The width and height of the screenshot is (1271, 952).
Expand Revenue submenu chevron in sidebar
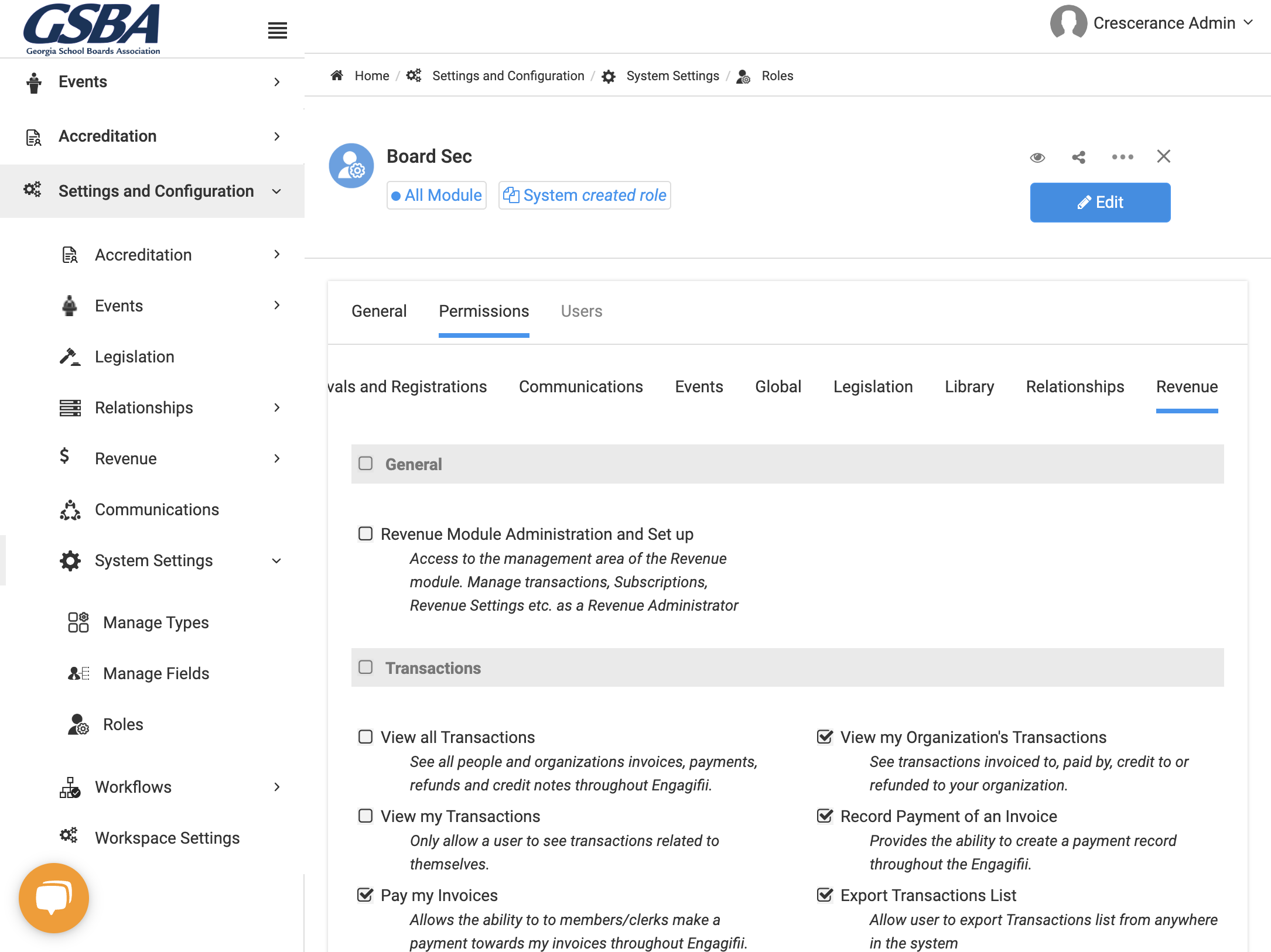[277, 458]
